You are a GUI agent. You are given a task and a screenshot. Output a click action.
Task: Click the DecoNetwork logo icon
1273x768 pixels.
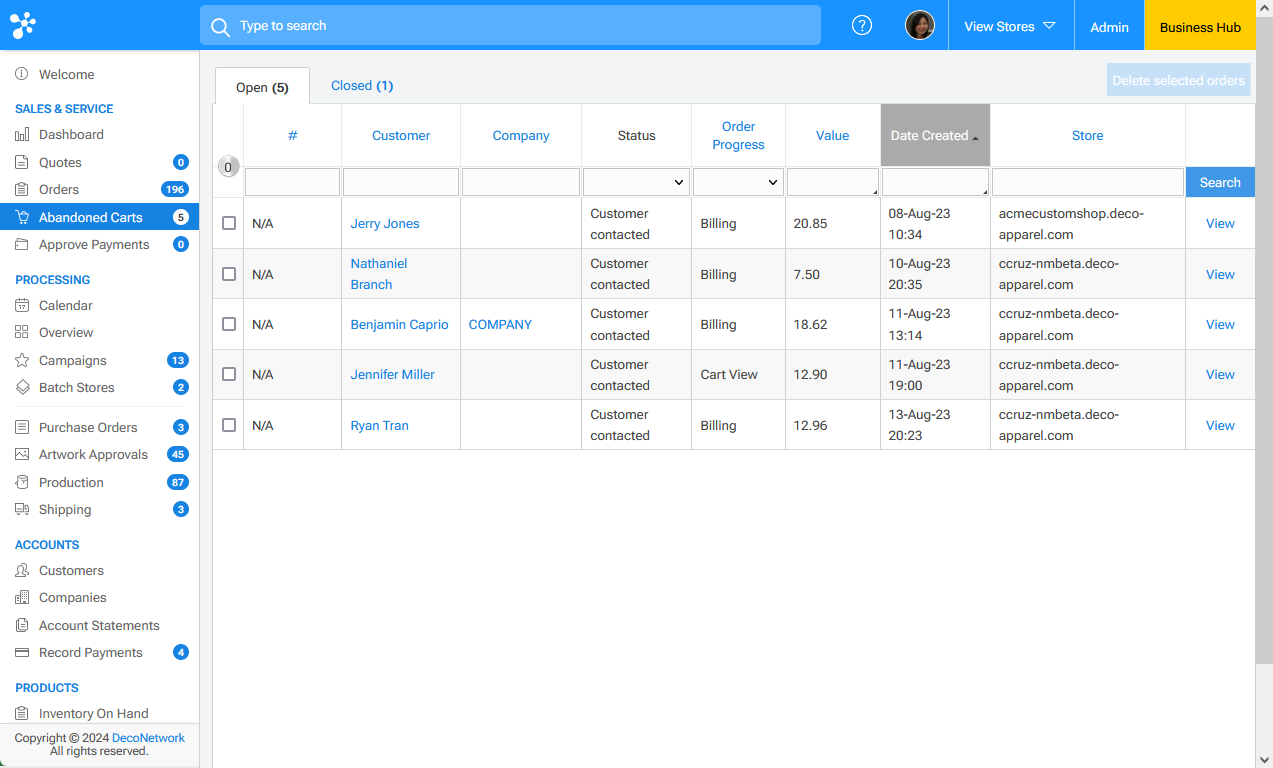[x=23, y=26]
